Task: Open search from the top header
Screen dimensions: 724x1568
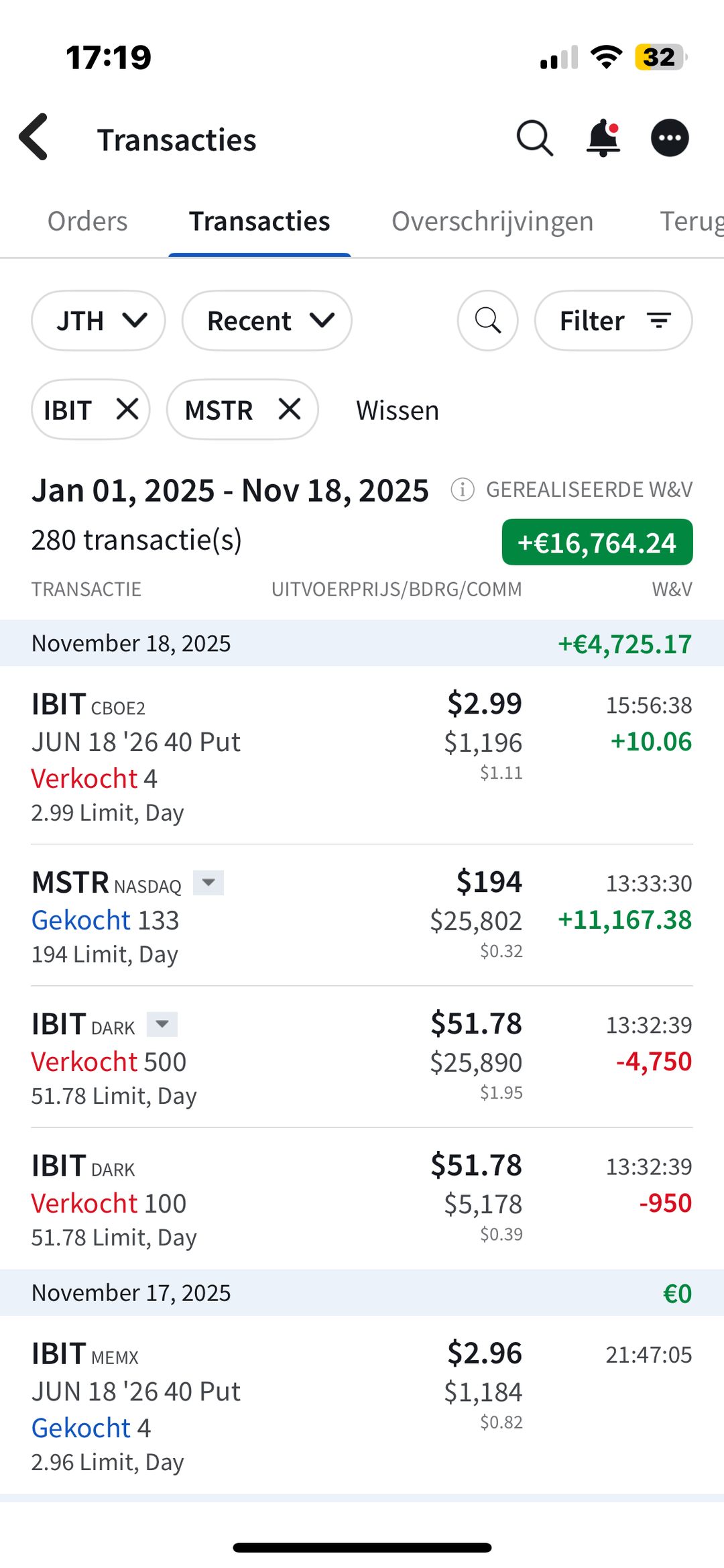Action: coord(534,138)
